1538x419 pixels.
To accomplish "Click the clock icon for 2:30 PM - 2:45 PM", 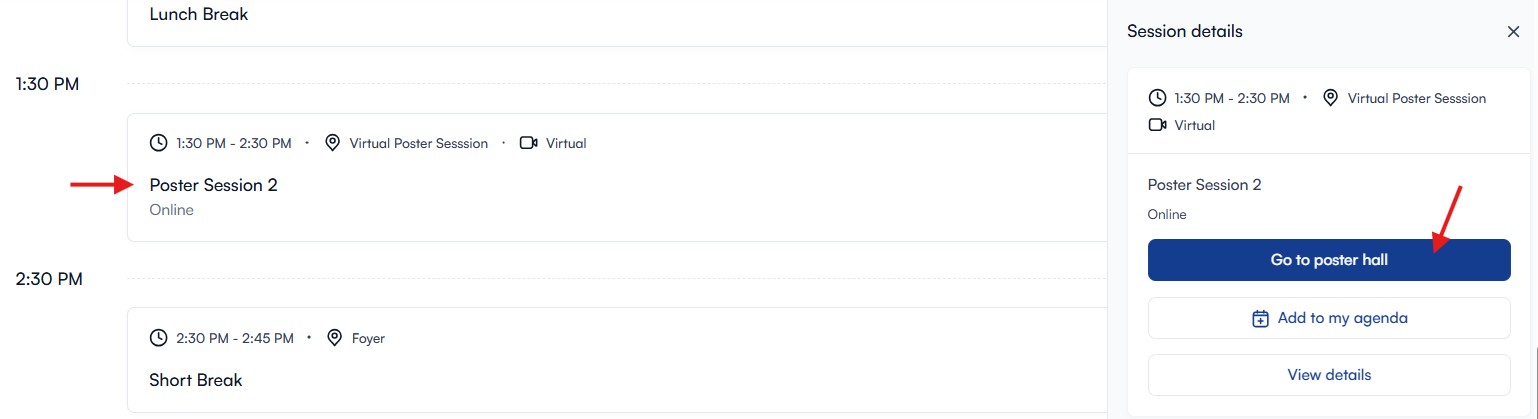I will point(158,338).
